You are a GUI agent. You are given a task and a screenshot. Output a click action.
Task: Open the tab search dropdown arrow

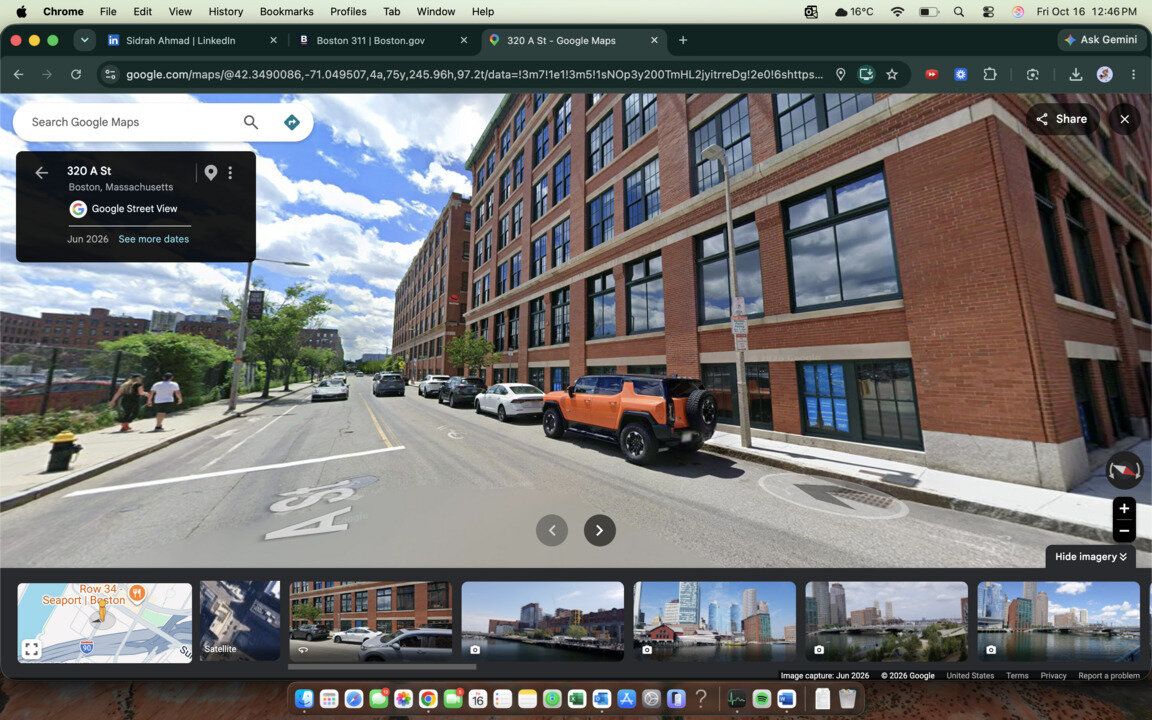coord(84,40)
